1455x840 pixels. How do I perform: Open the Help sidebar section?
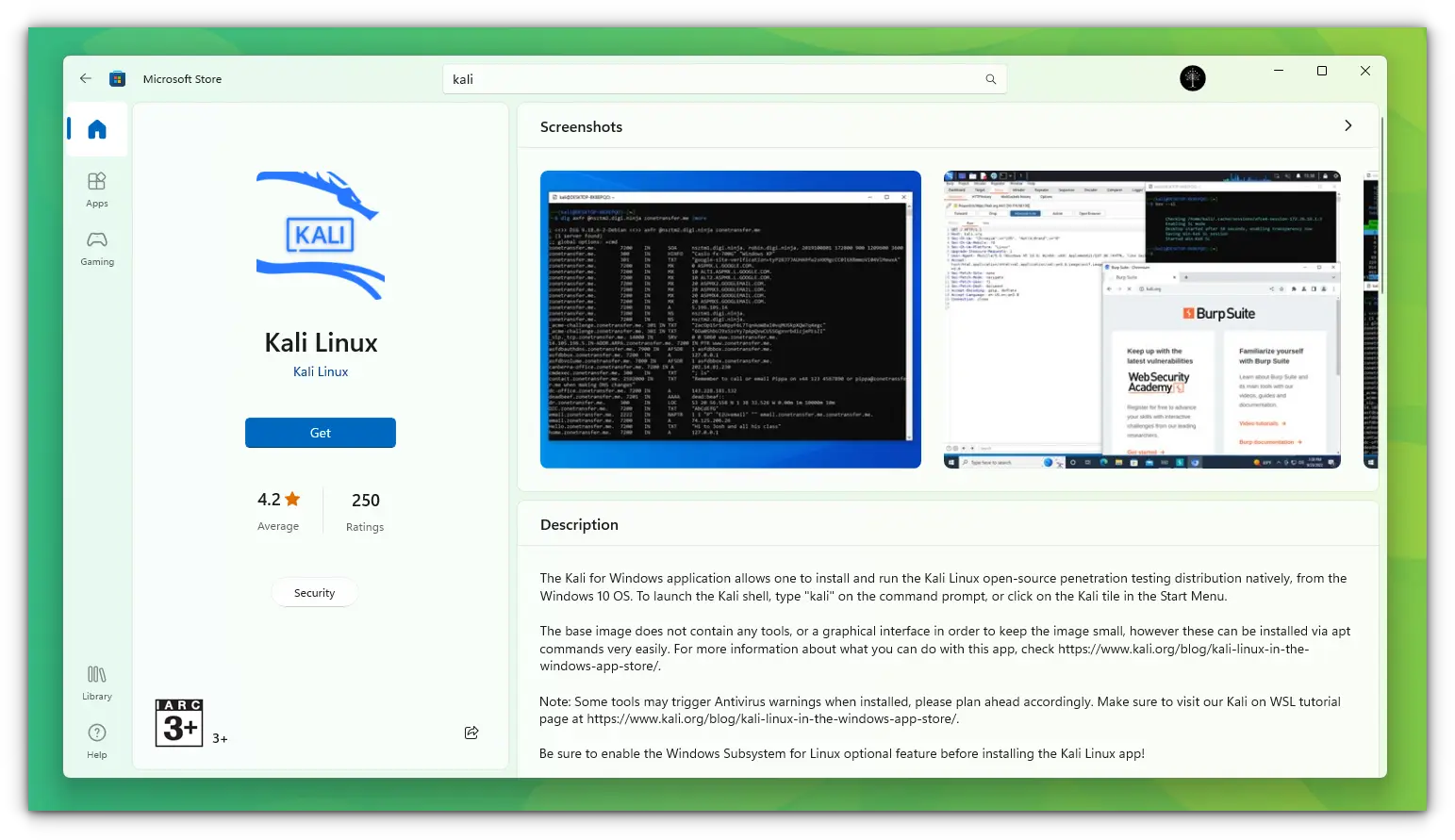(97, 741)
